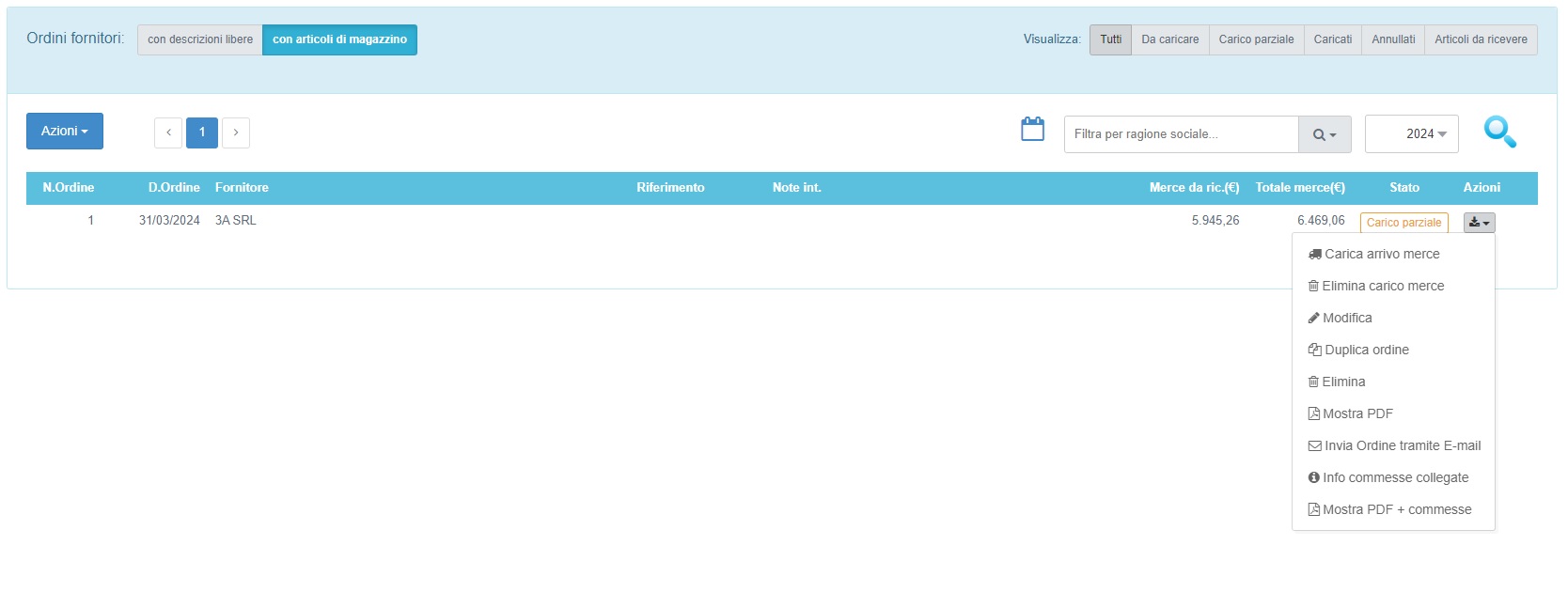1568x608 pixels.
Task: Open the Azioni dropdown button
Action: coord(65,132)
